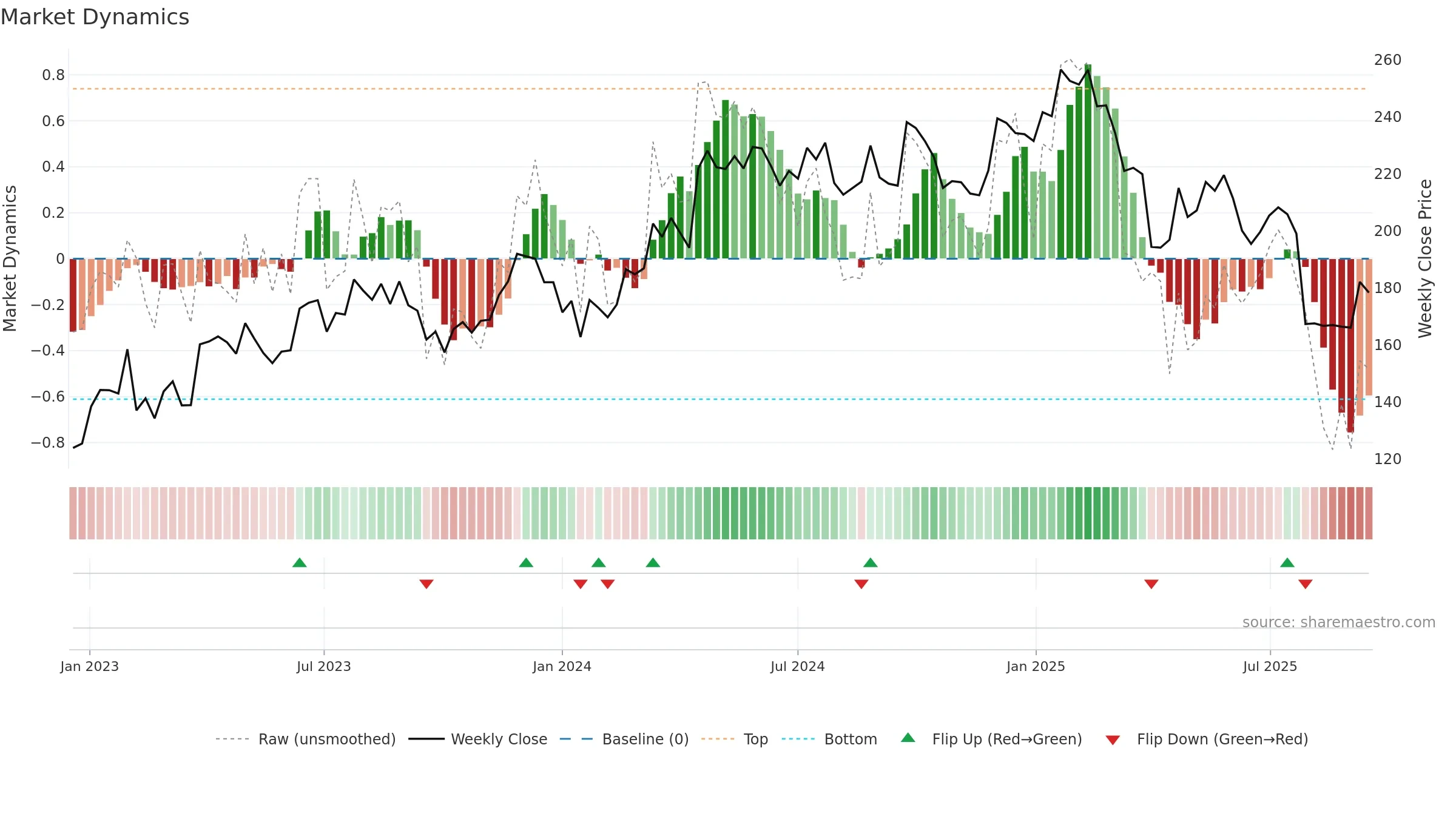Viewport: 1456px width, 819px height.
Task: Click the tallest dark green bar near Feb 2025
Action: [1088, 161]
